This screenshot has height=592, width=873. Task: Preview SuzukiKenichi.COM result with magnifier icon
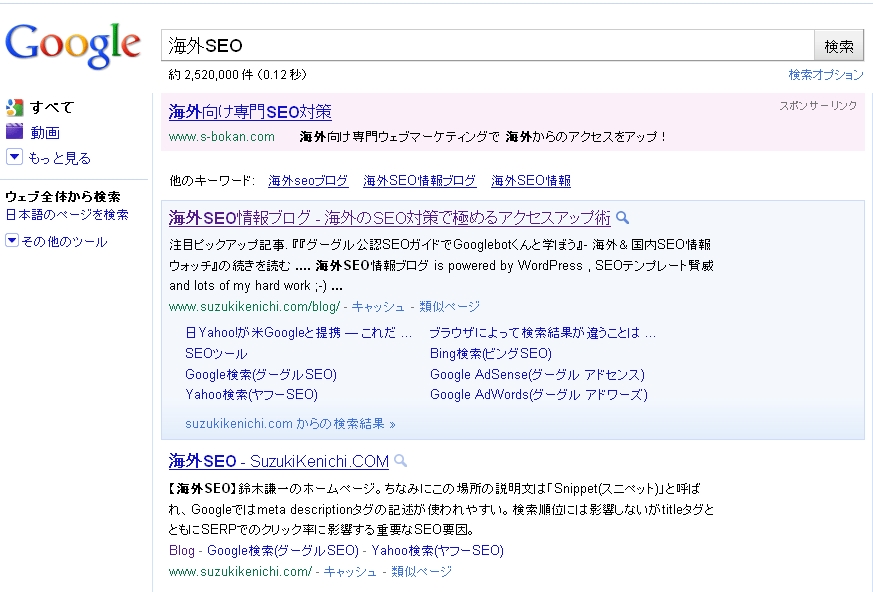[400, 461]
